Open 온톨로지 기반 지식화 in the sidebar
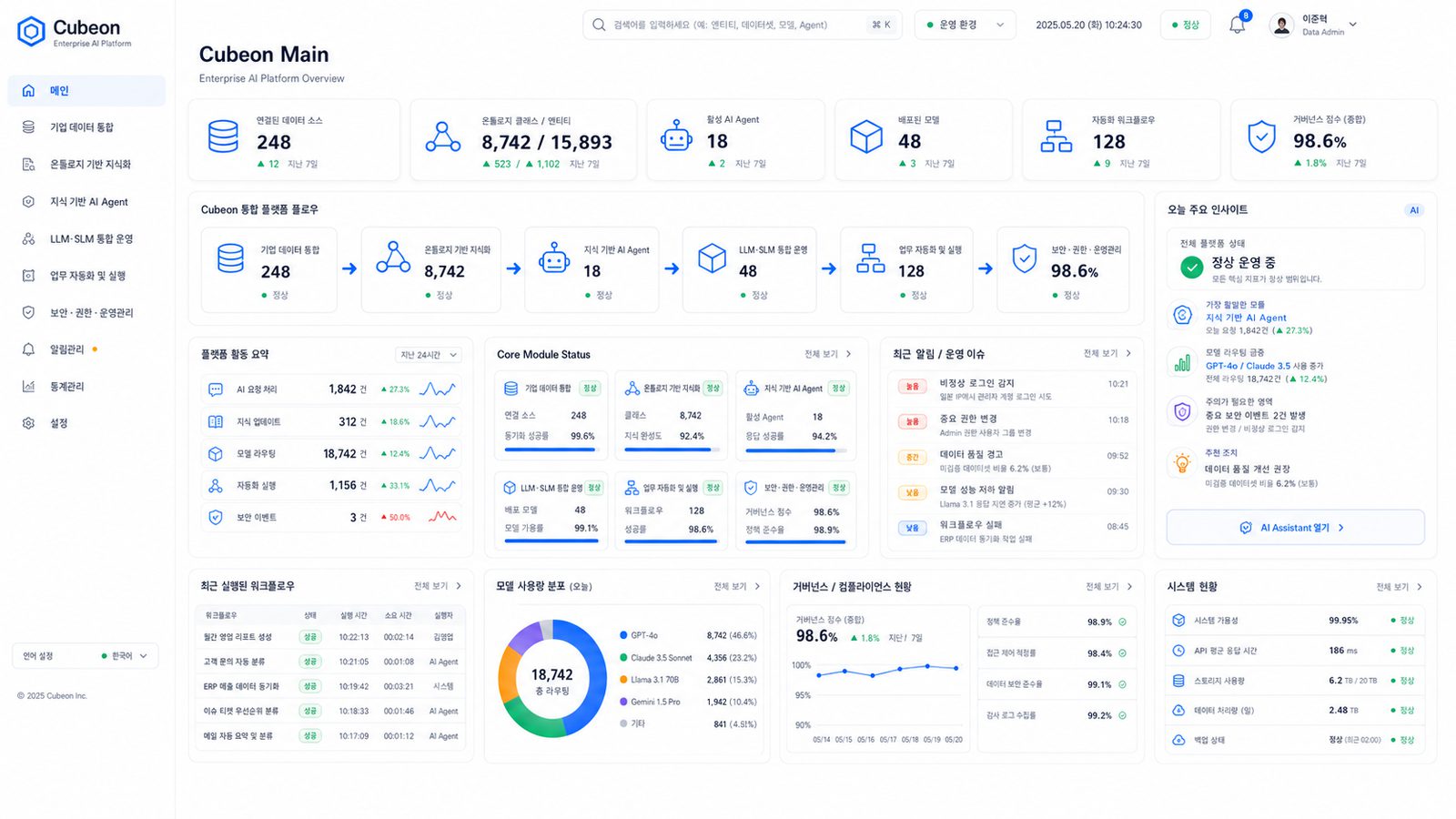 (x=86, y=165)
